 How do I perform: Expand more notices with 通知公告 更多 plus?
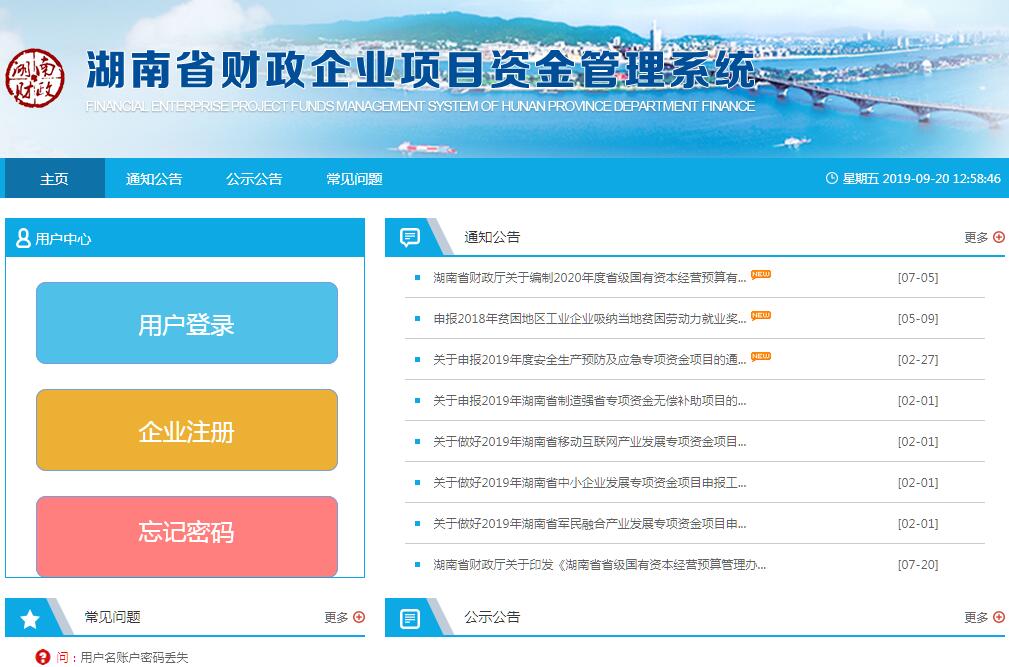997,237
